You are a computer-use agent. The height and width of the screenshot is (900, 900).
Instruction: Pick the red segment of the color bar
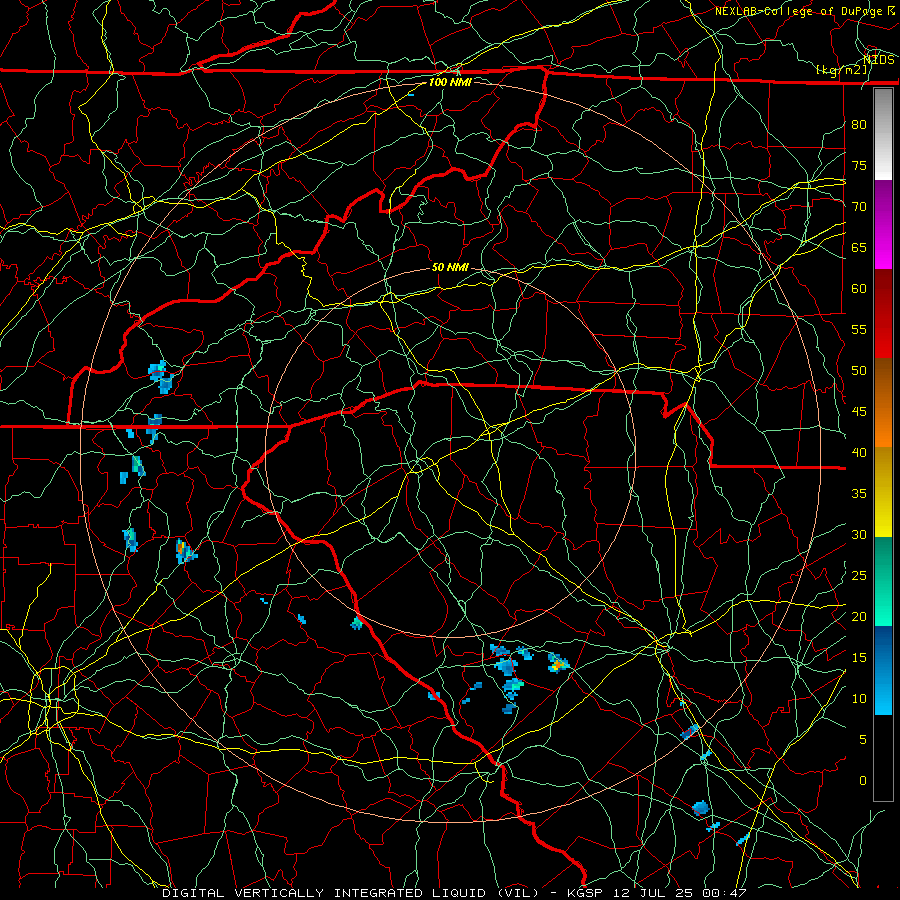[883, 315]
